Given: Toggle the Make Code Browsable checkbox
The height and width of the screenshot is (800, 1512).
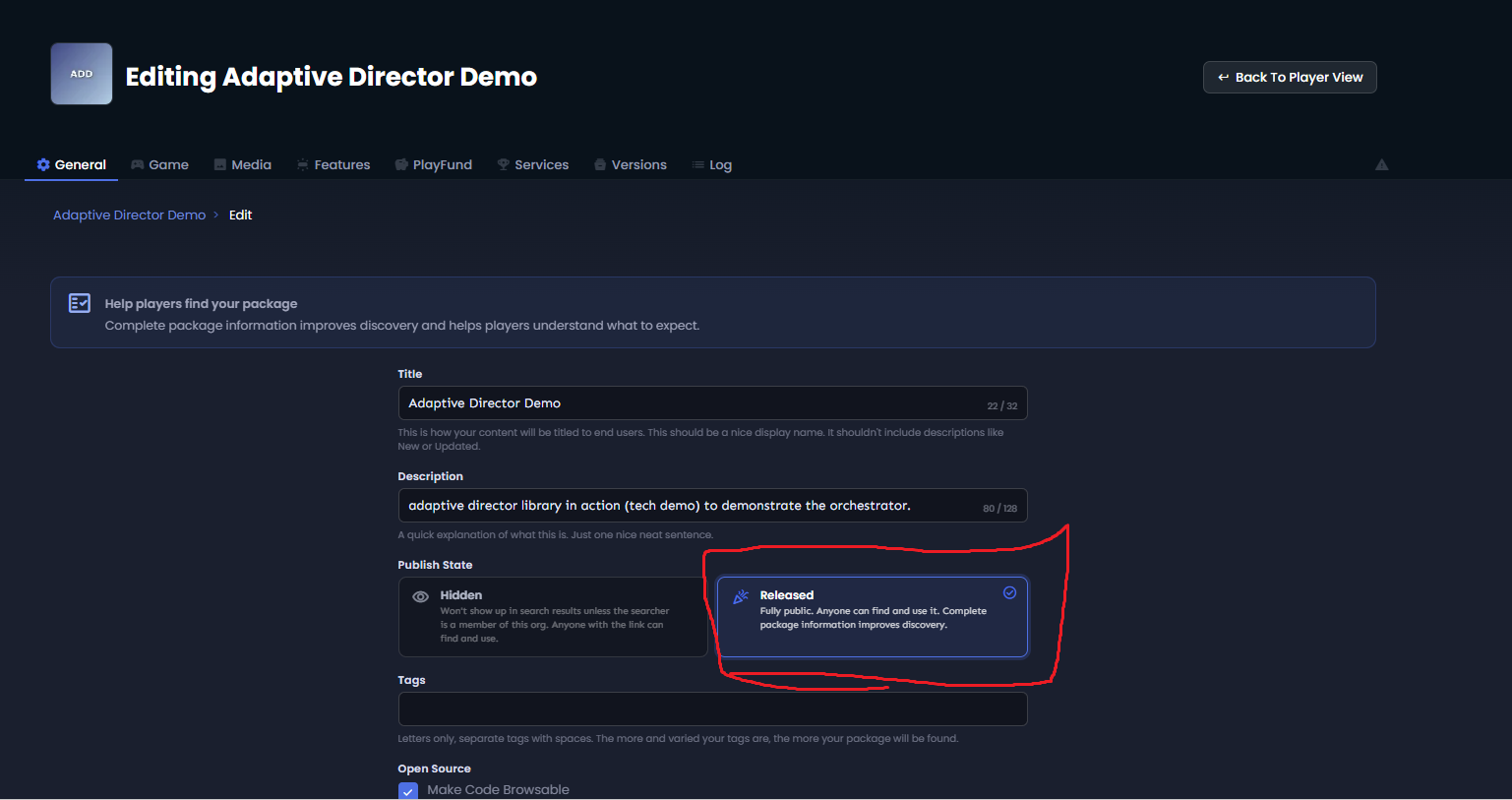Looking at the screenshot, I should pos(408,790).
